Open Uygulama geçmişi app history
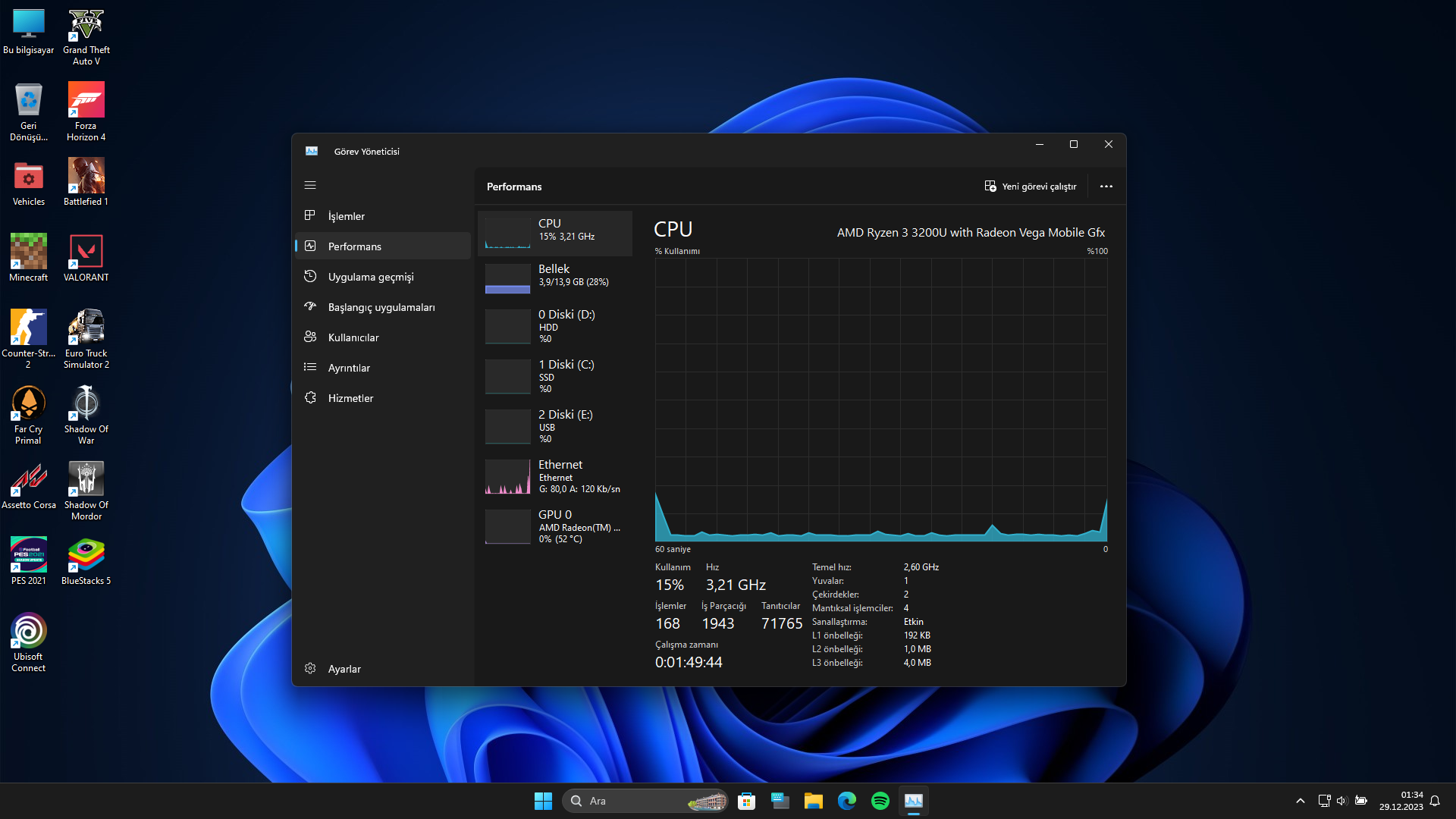This screenshot has height=819, width=1456. [370, 277]
